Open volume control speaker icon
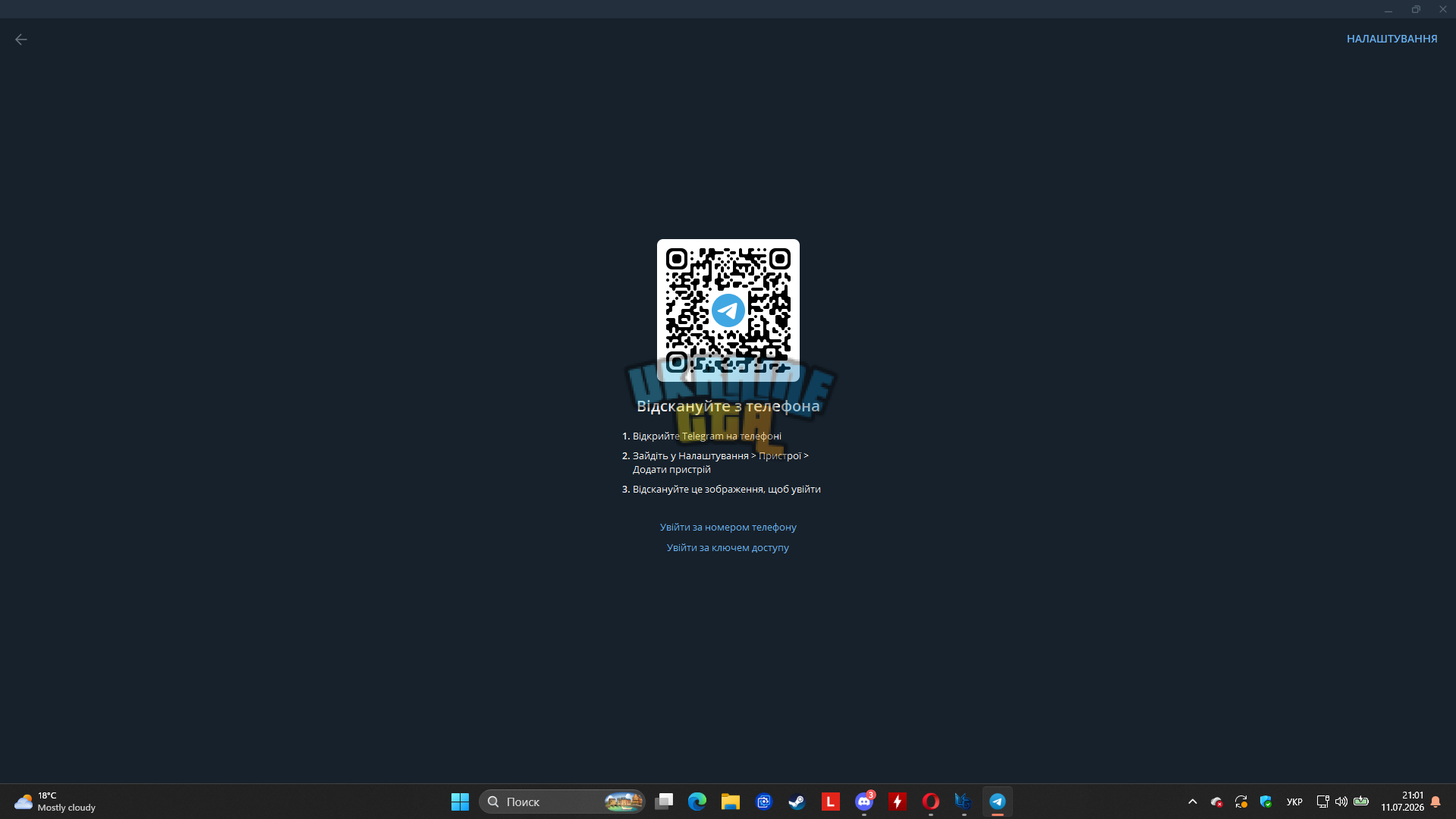 [x=1341, y=802]
